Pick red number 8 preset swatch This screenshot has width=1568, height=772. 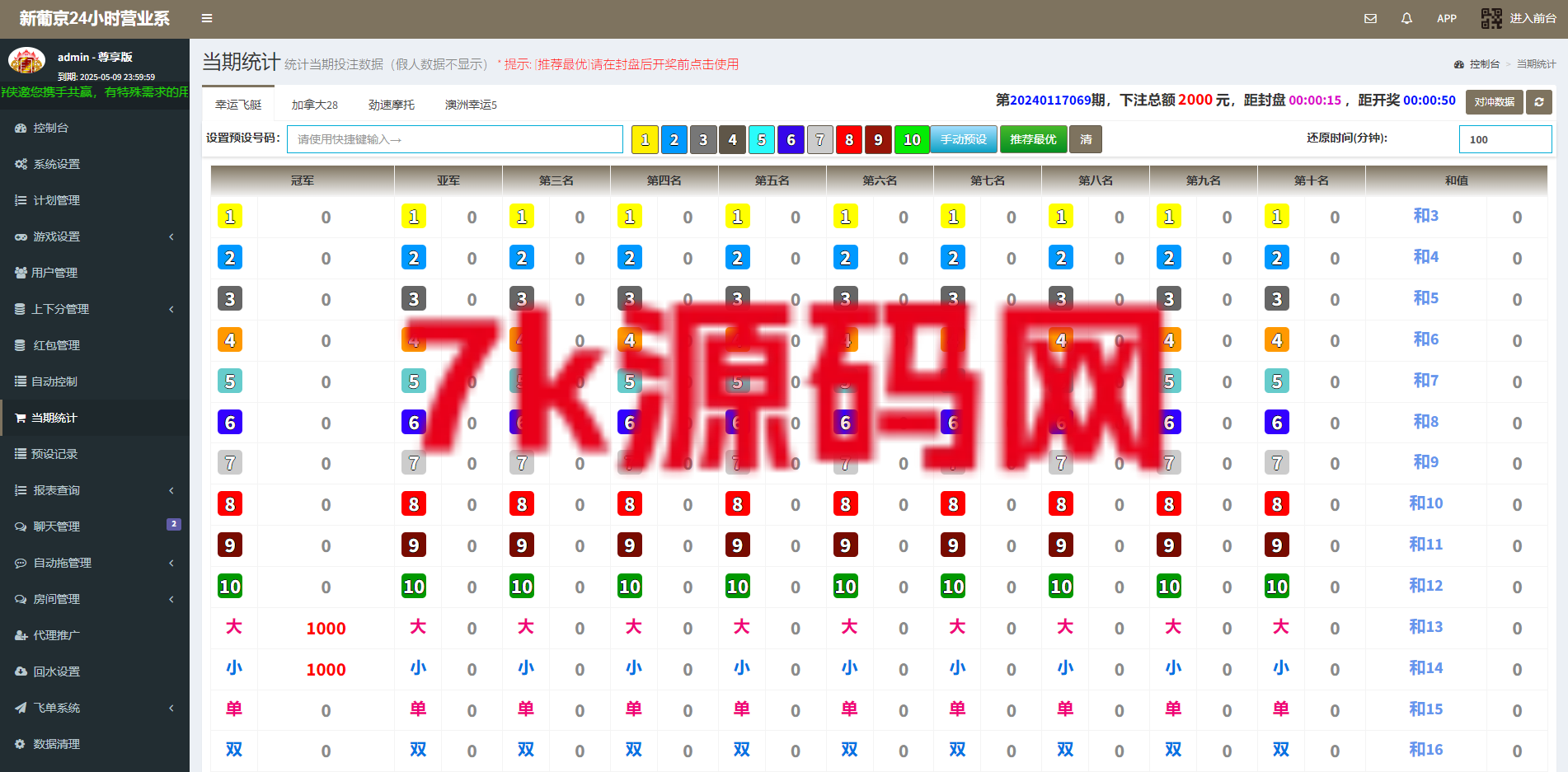[849, 139]
